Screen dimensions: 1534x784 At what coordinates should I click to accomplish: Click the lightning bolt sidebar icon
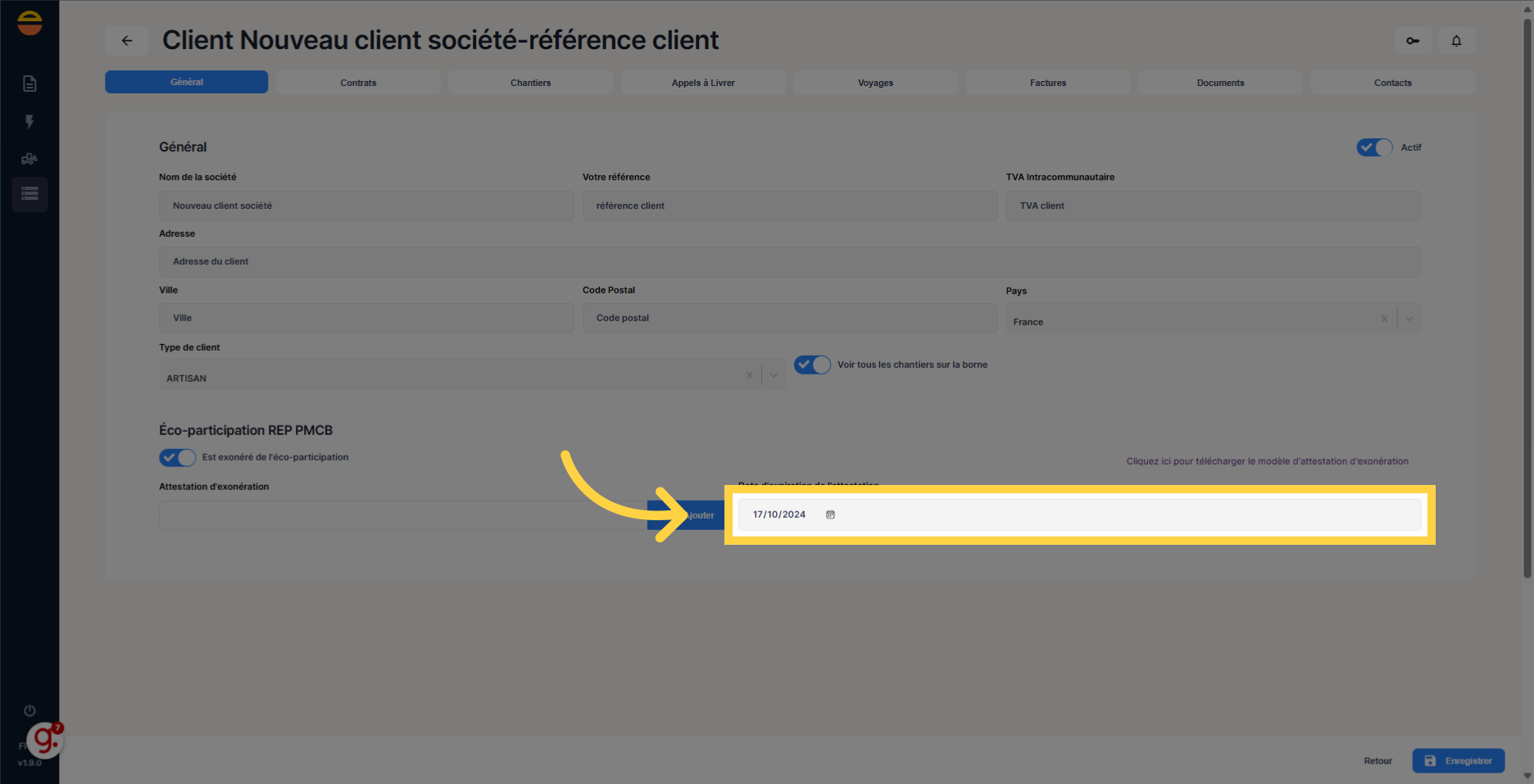[x=29, y=122]
